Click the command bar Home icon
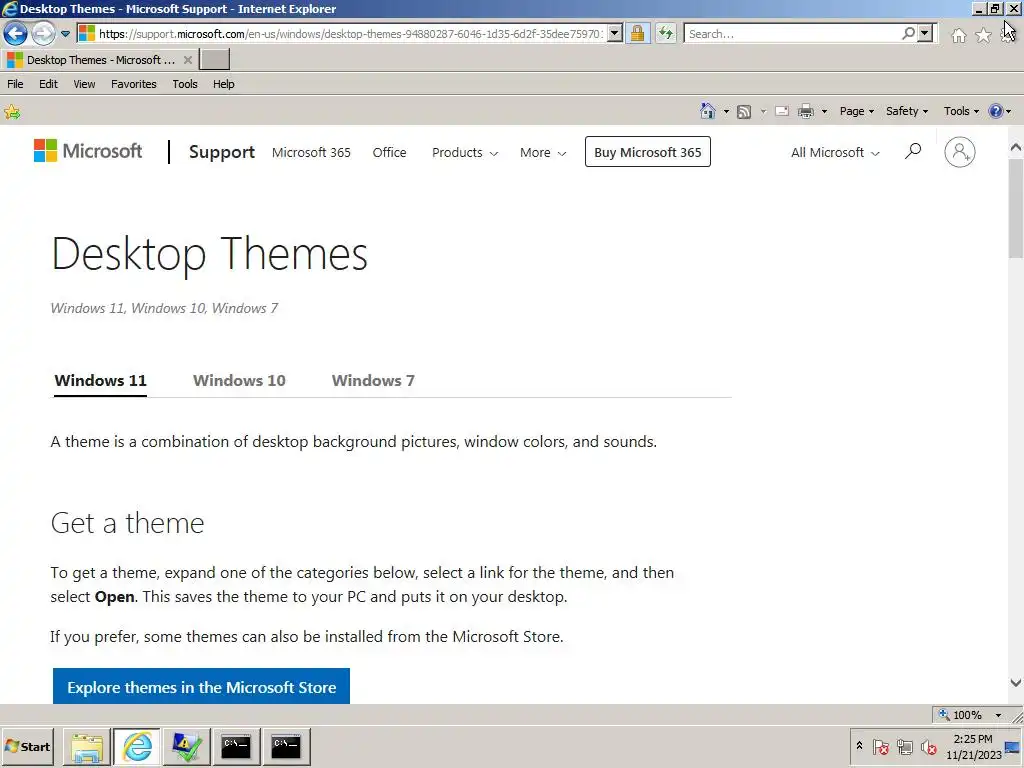1024x768 pixels. coord(707,111)
